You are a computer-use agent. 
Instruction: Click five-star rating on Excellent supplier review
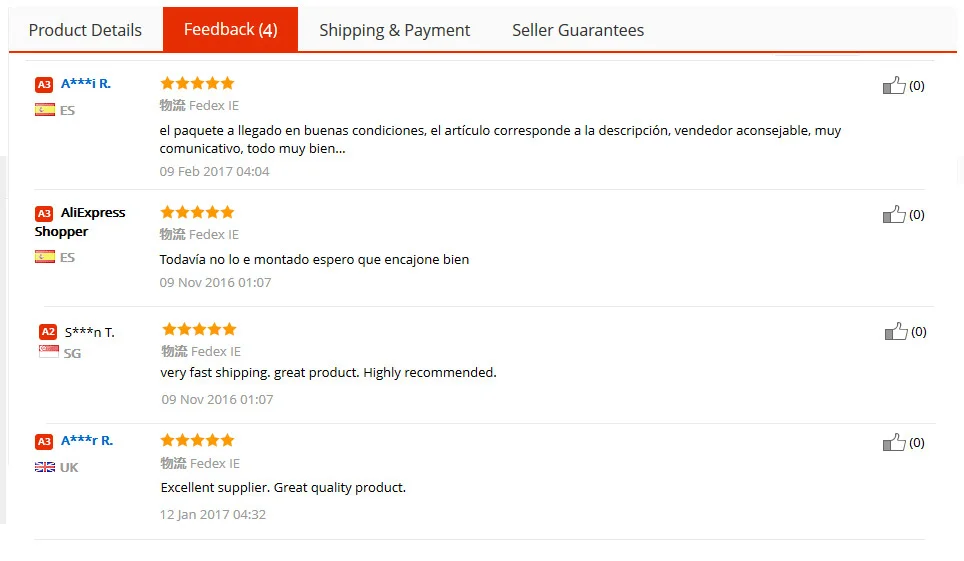coord(197,440)
